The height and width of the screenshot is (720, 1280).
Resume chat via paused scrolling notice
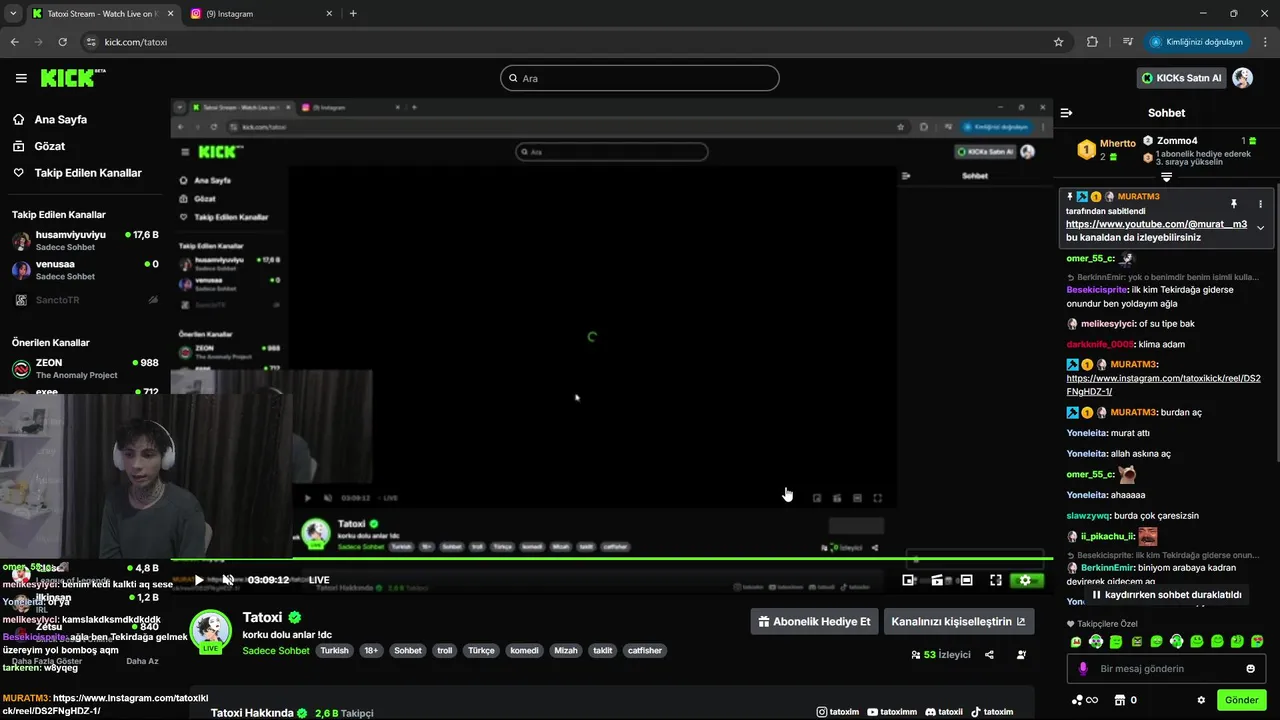click(x=1166, y=594)
